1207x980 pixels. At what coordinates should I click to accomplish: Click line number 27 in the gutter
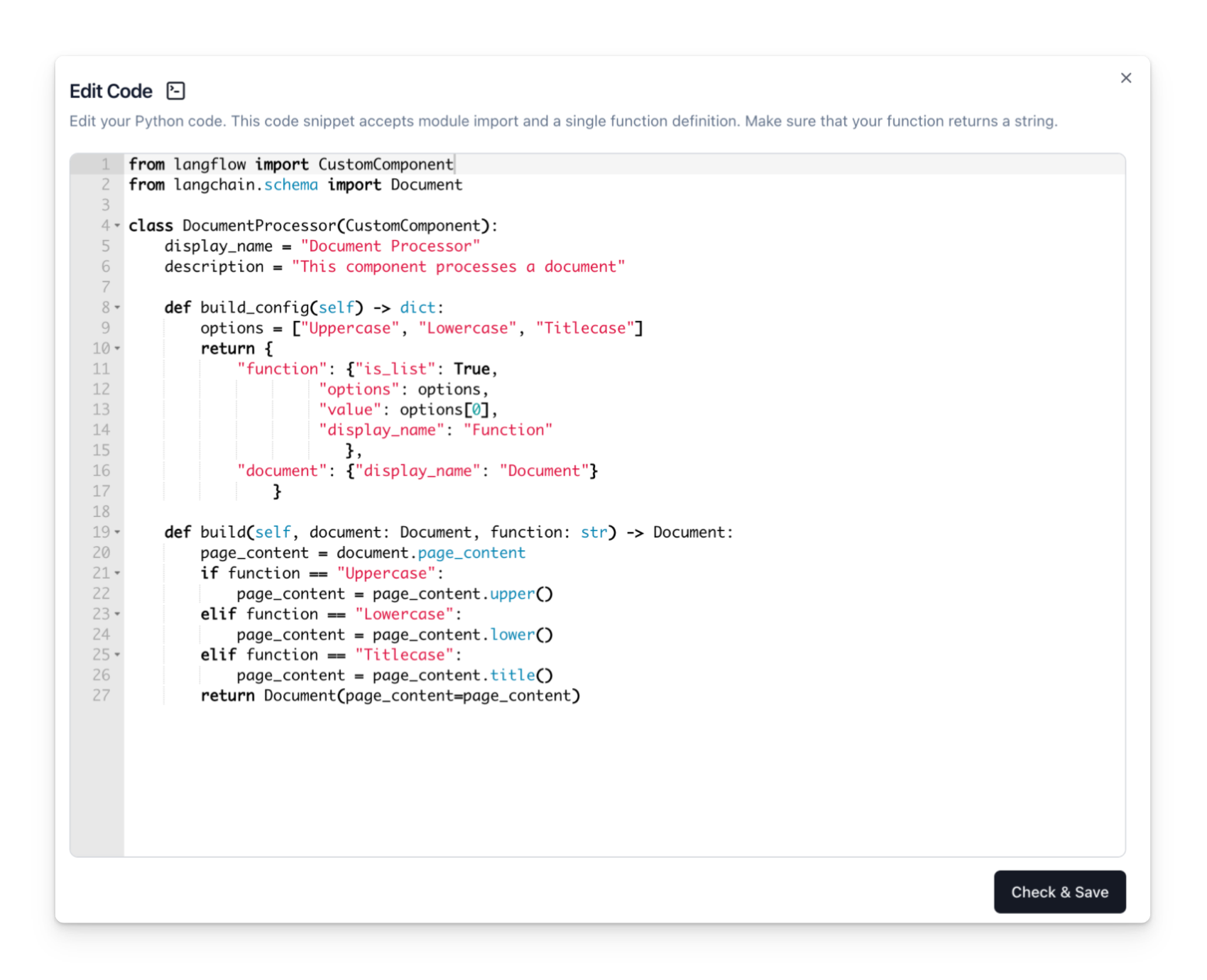click(102, 696)
